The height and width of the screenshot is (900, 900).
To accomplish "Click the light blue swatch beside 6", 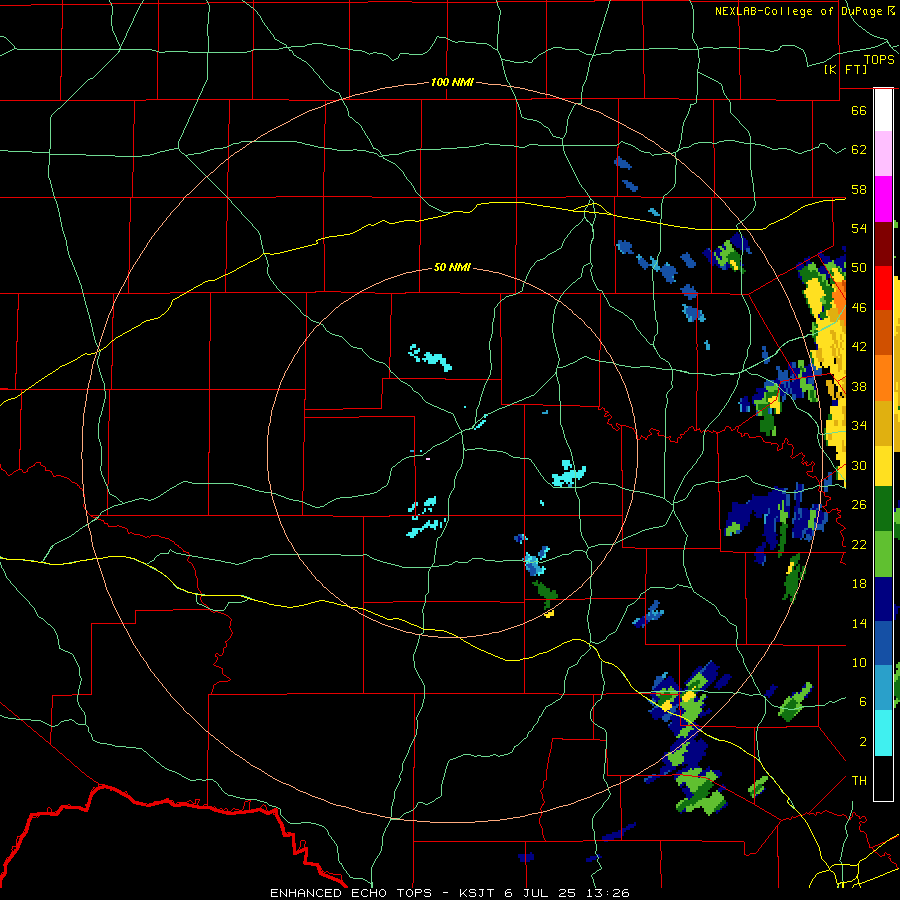I will 883,688.
